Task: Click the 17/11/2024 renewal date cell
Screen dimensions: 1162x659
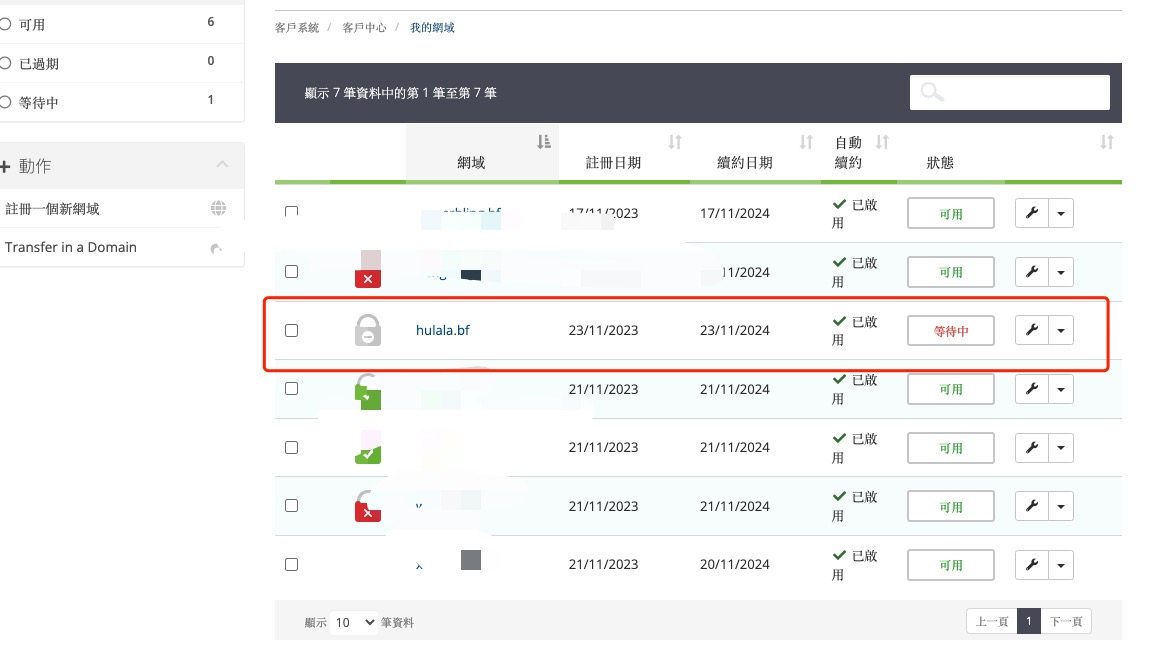Action: (x=734, y=213)
